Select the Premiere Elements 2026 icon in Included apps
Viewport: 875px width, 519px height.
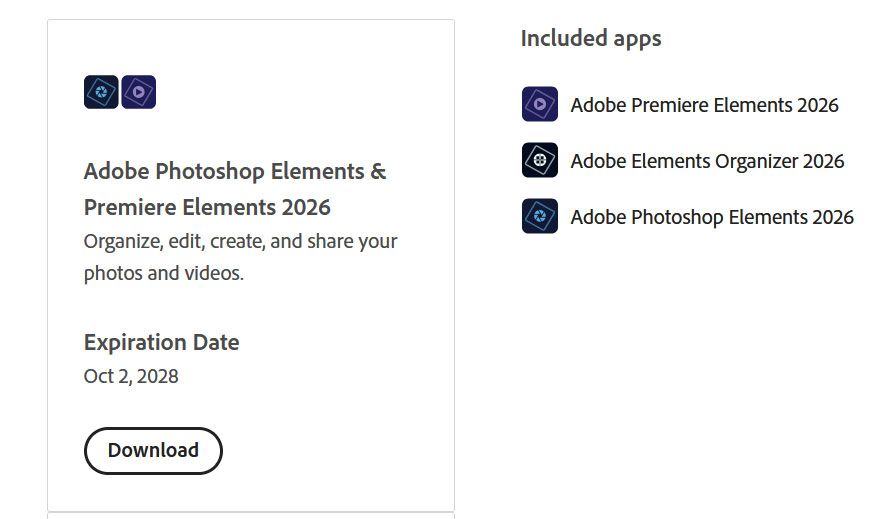[540, 104]
